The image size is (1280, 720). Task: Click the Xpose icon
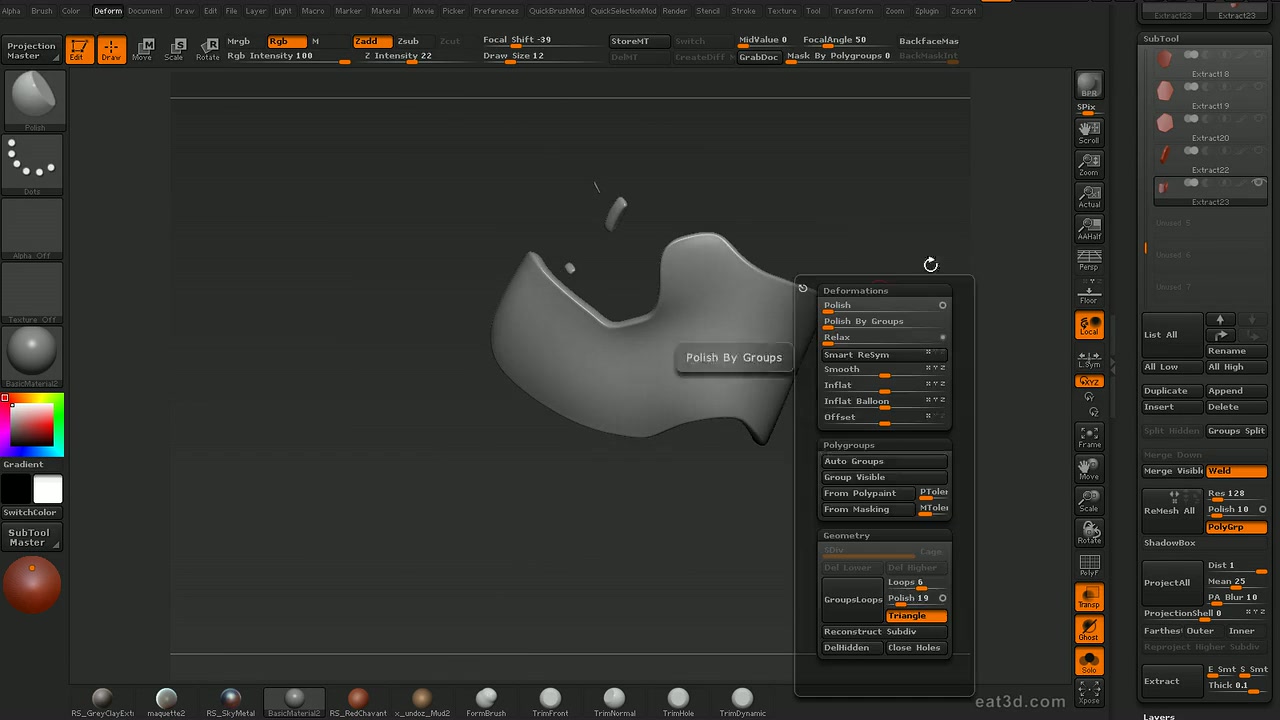(1089, 692)
